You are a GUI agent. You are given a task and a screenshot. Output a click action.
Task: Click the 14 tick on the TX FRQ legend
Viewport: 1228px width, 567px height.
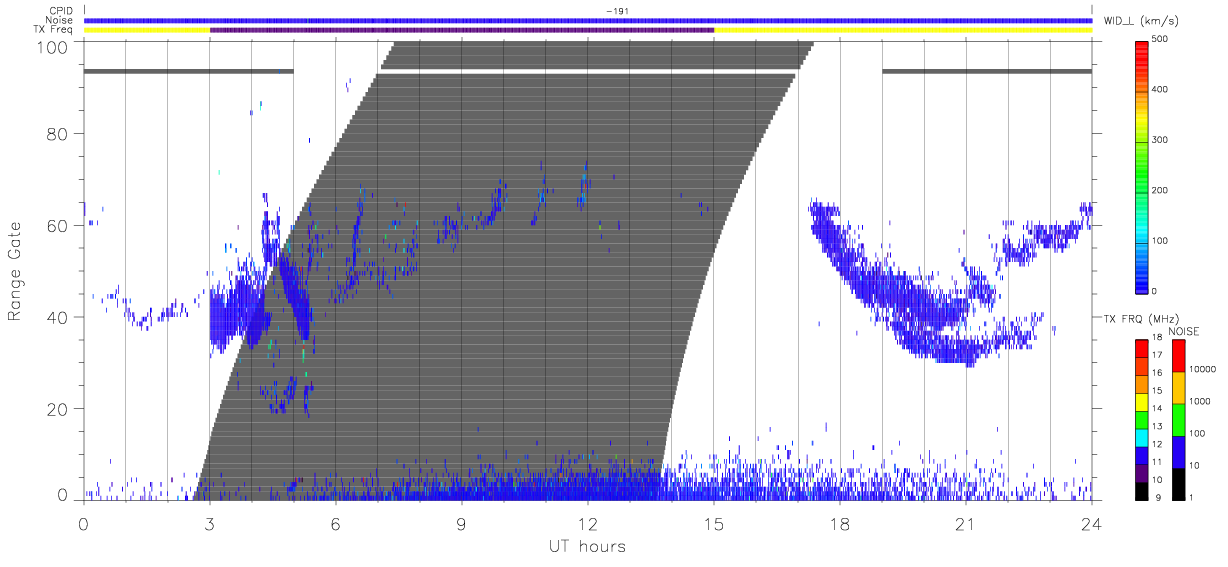point(1157,408)
